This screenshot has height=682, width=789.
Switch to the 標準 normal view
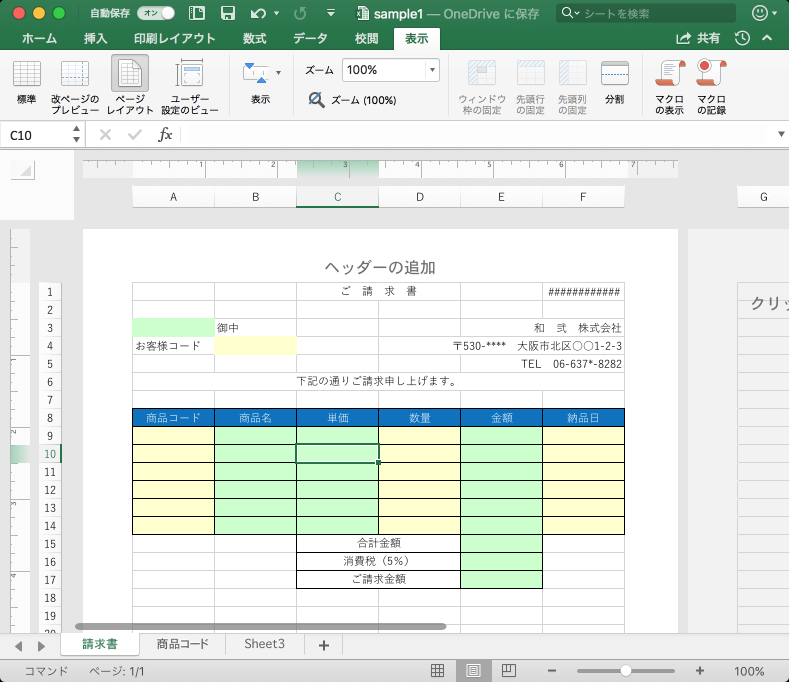[27, 82]
